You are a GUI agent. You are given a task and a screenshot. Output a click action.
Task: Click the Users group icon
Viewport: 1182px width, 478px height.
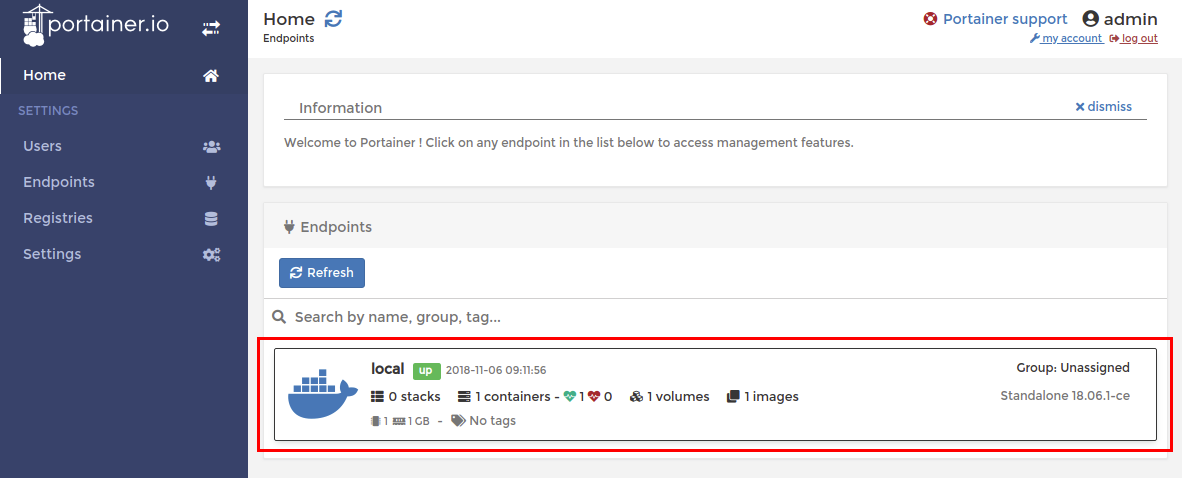pos(211,147)
